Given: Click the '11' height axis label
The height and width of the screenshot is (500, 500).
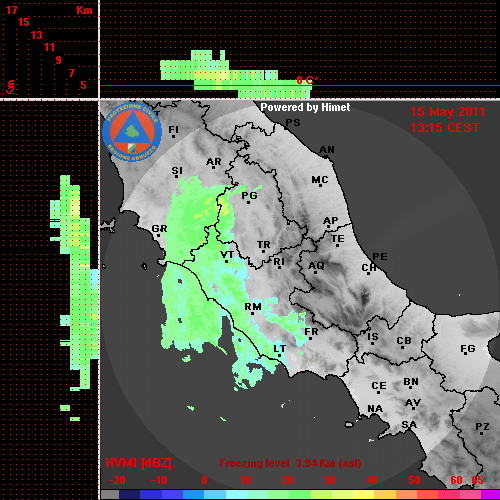Looking at the screenshot, I should 49,47.
